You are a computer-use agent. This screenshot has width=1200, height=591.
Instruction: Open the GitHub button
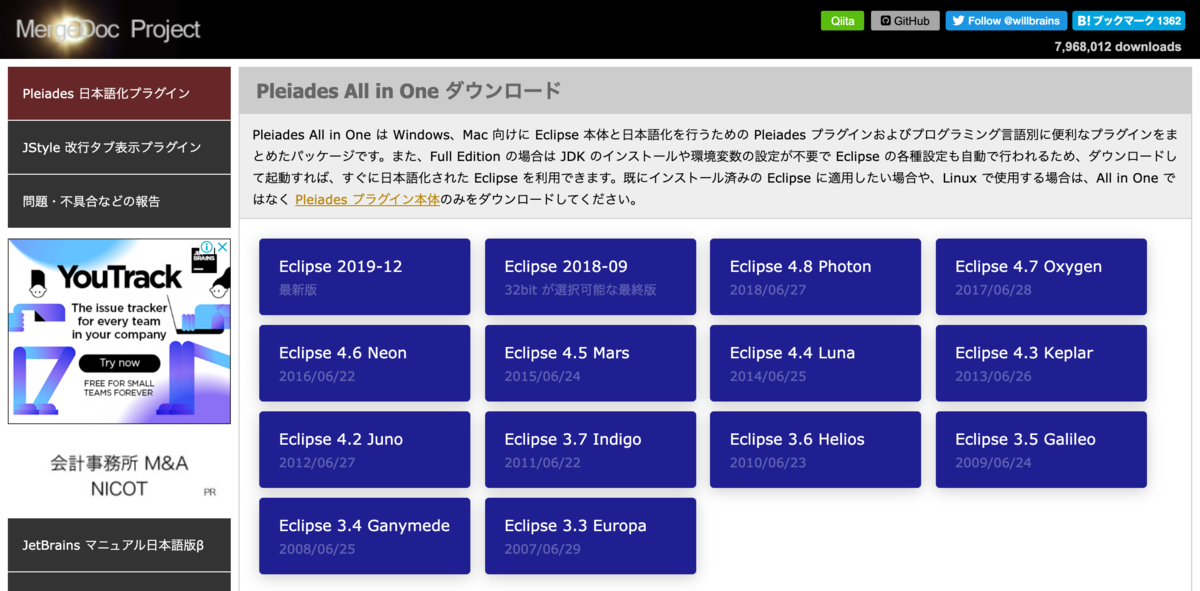point(905,20)
